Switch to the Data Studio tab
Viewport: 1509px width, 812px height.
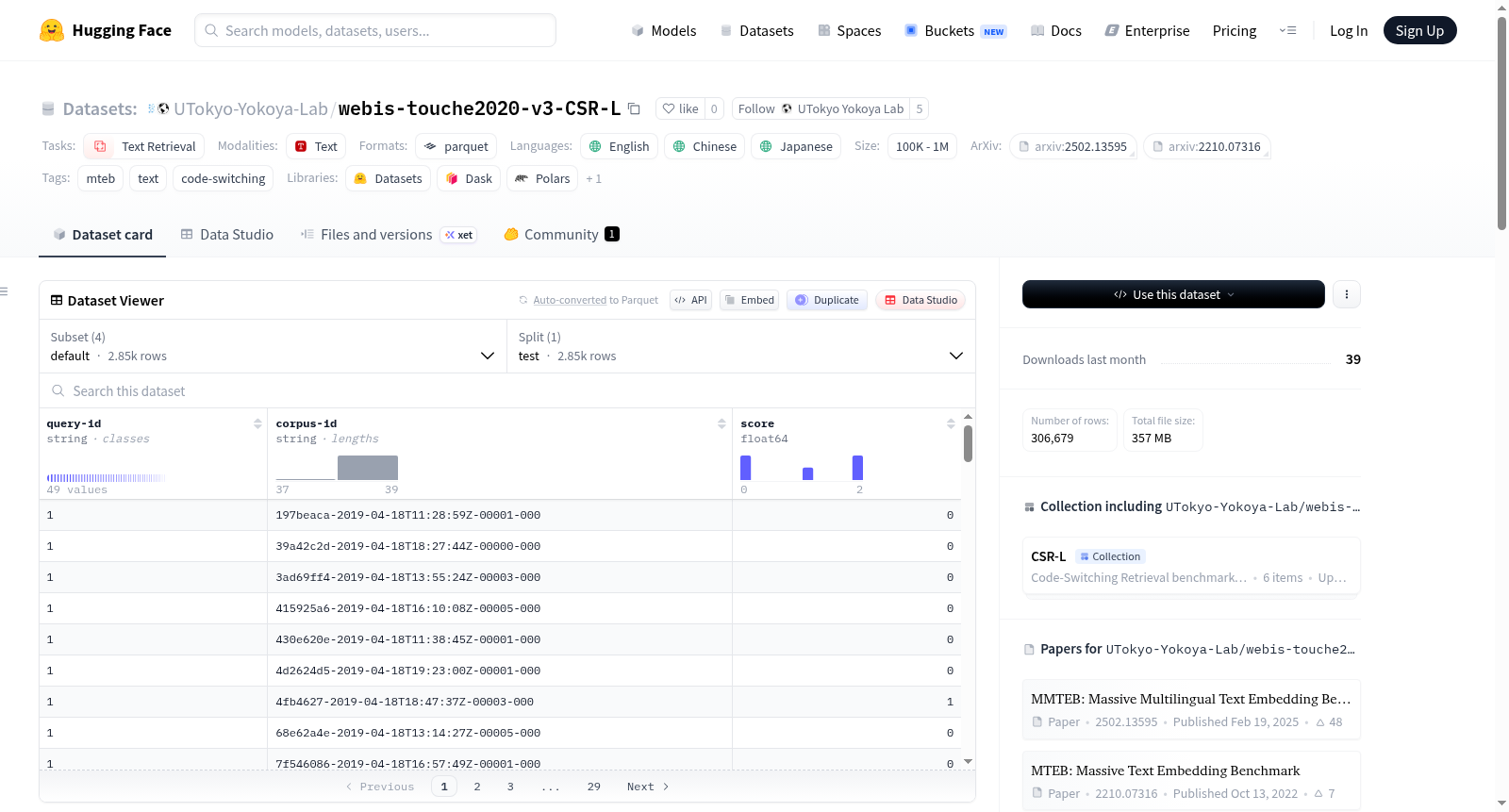pos(227,235)
